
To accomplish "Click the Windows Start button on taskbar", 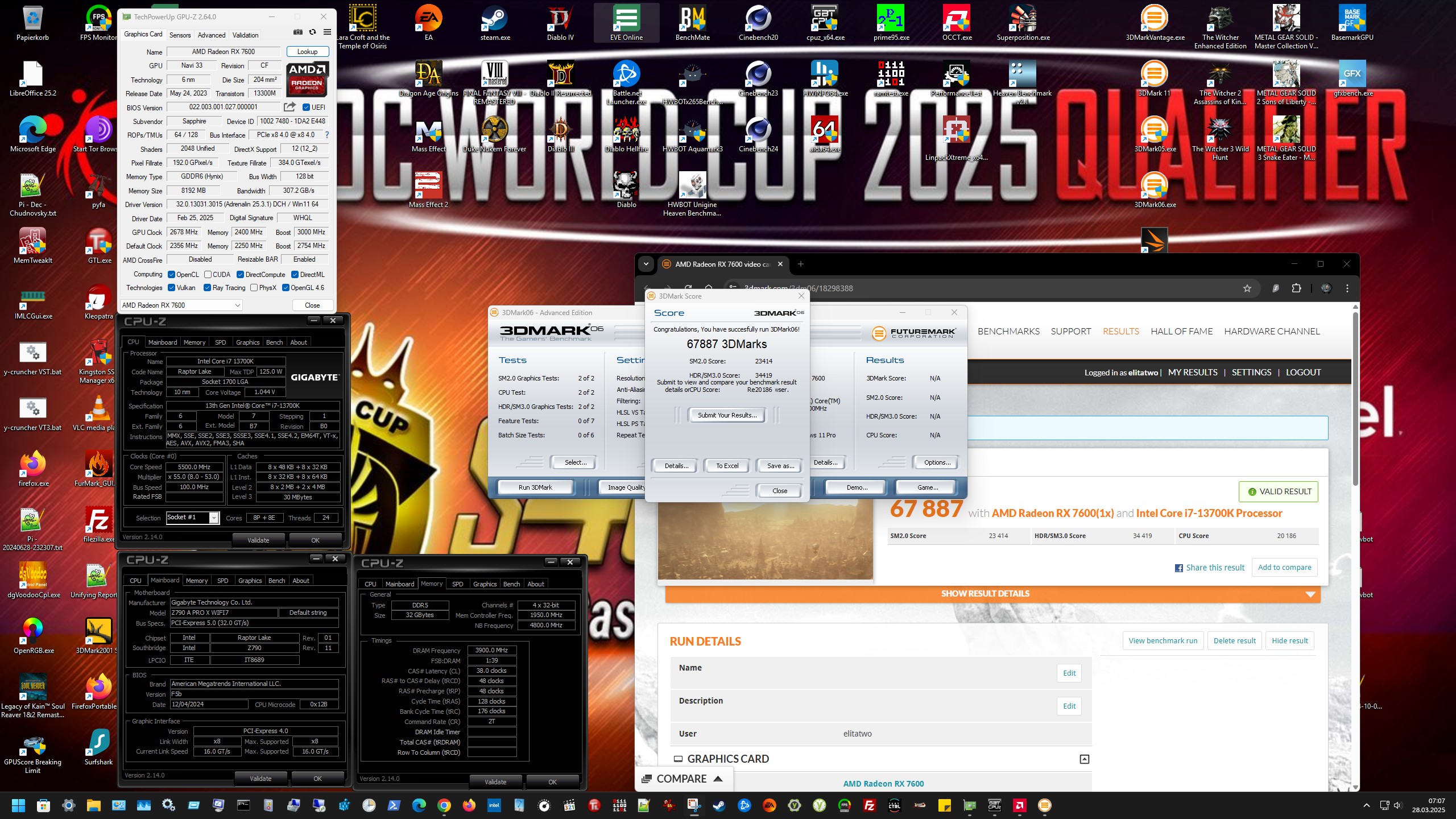I will click(18, 805).
